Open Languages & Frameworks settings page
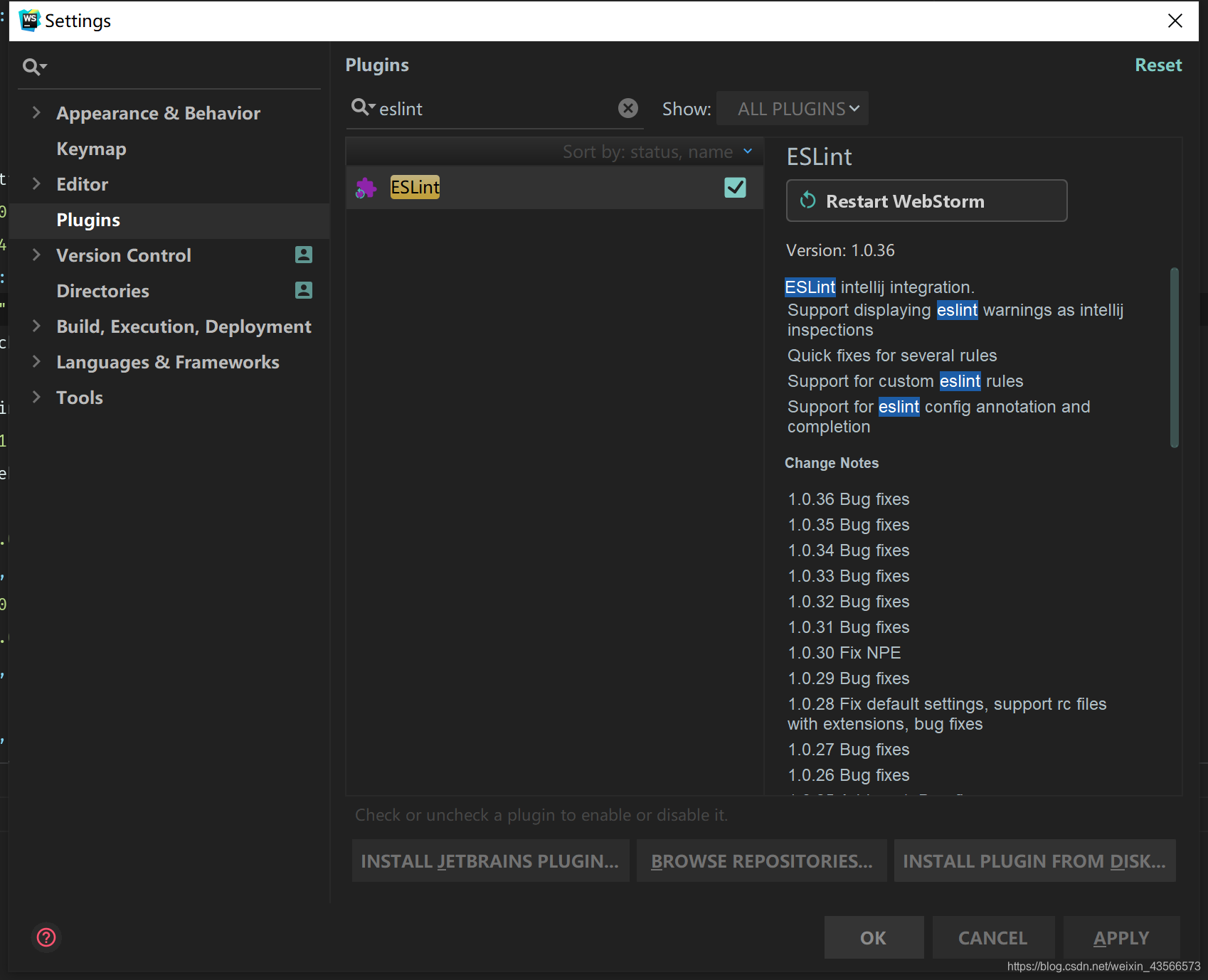1208x980 pixels. (168, 362)
